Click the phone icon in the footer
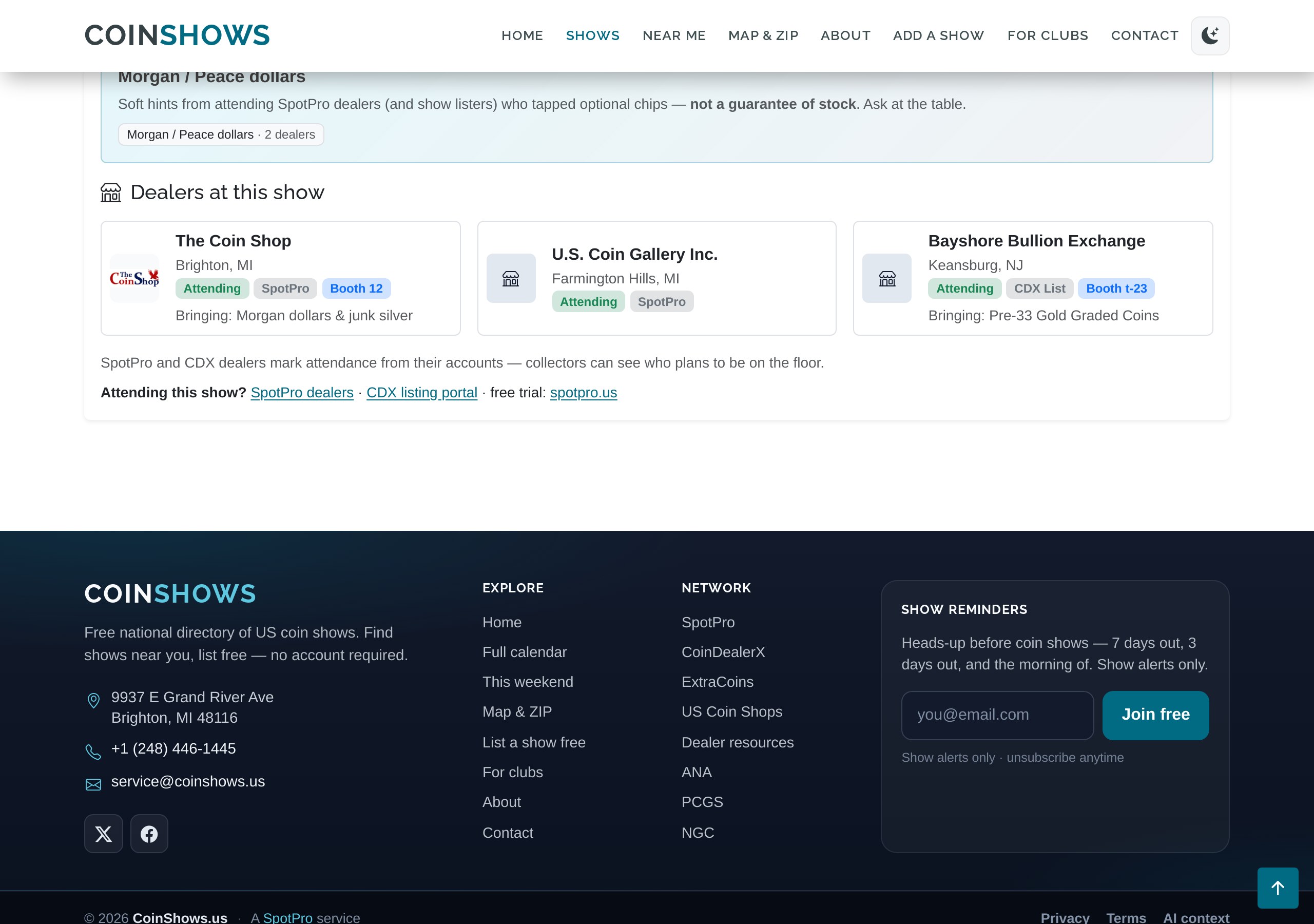 pos(93,752)
